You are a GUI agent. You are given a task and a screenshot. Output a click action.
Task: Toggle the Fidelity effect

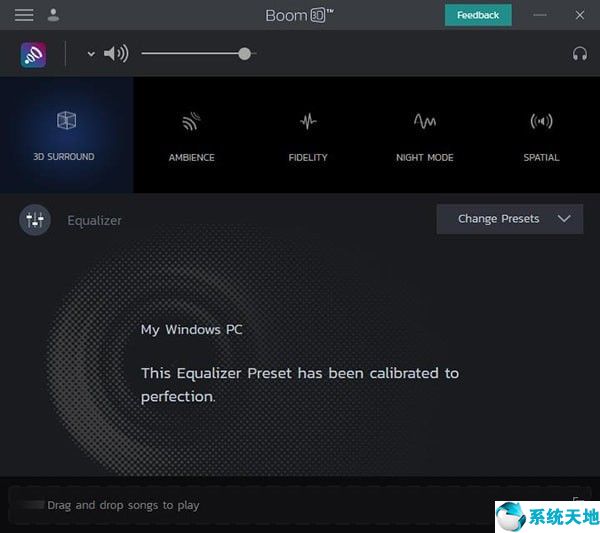pos(308,136)
